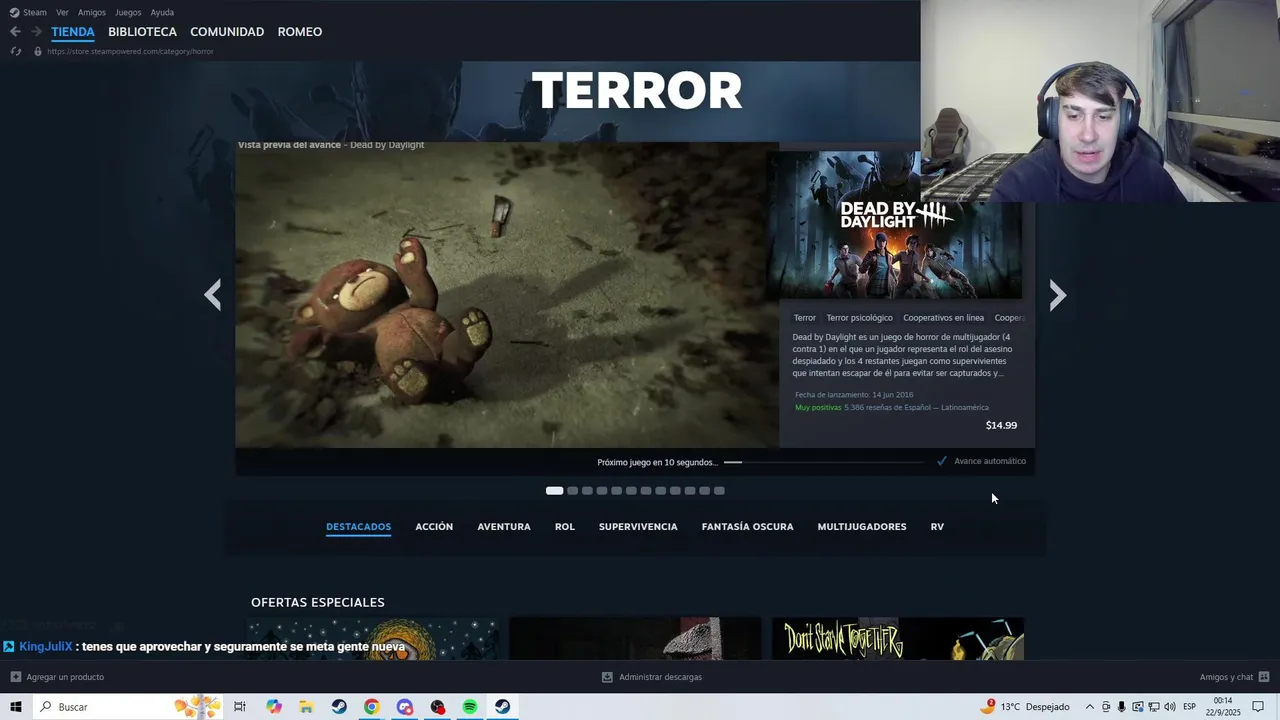Open the ROMEO profile section

300,32
